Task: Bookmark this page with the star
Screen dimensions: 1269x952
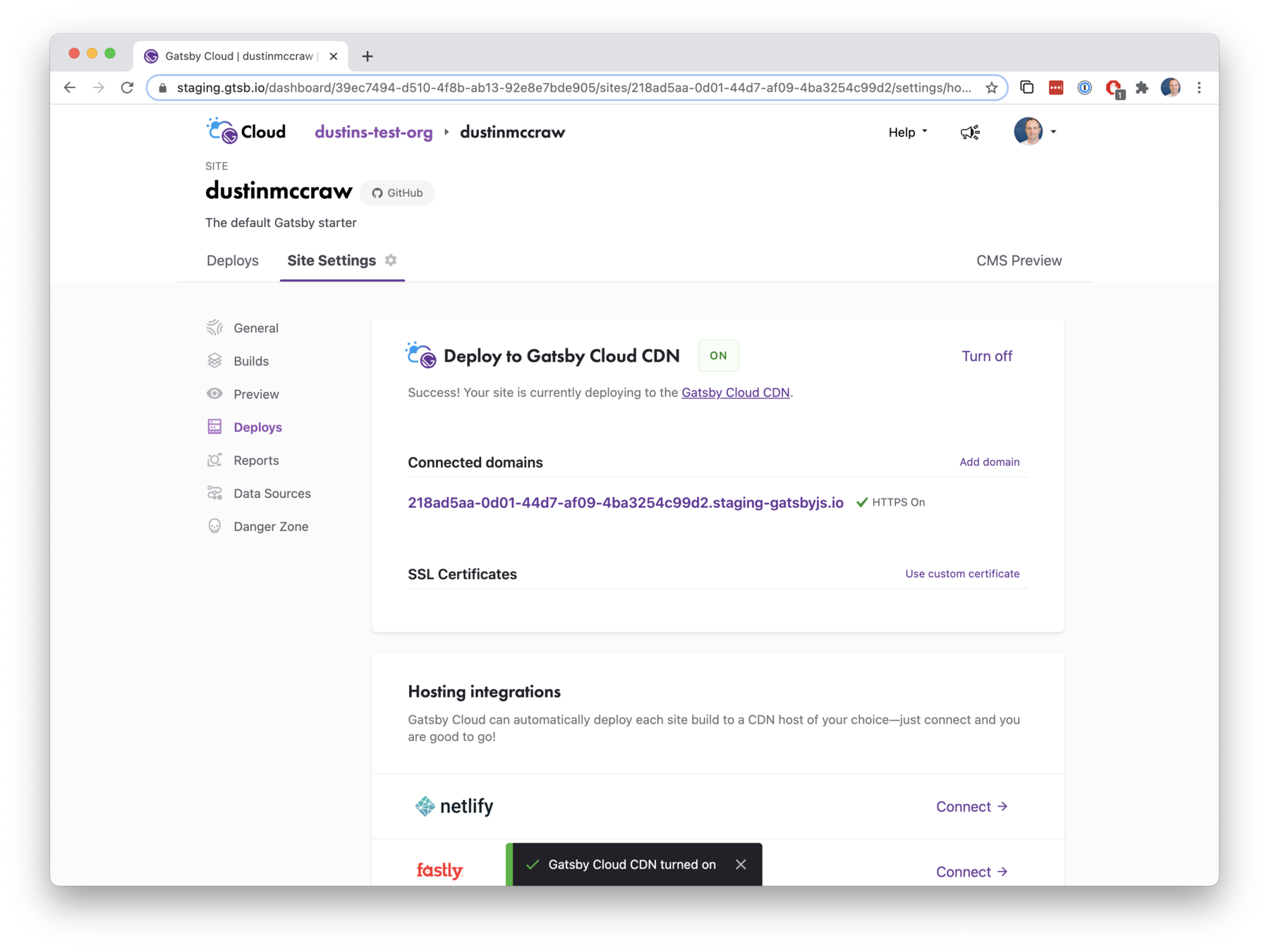Action: tap(991, 87)
